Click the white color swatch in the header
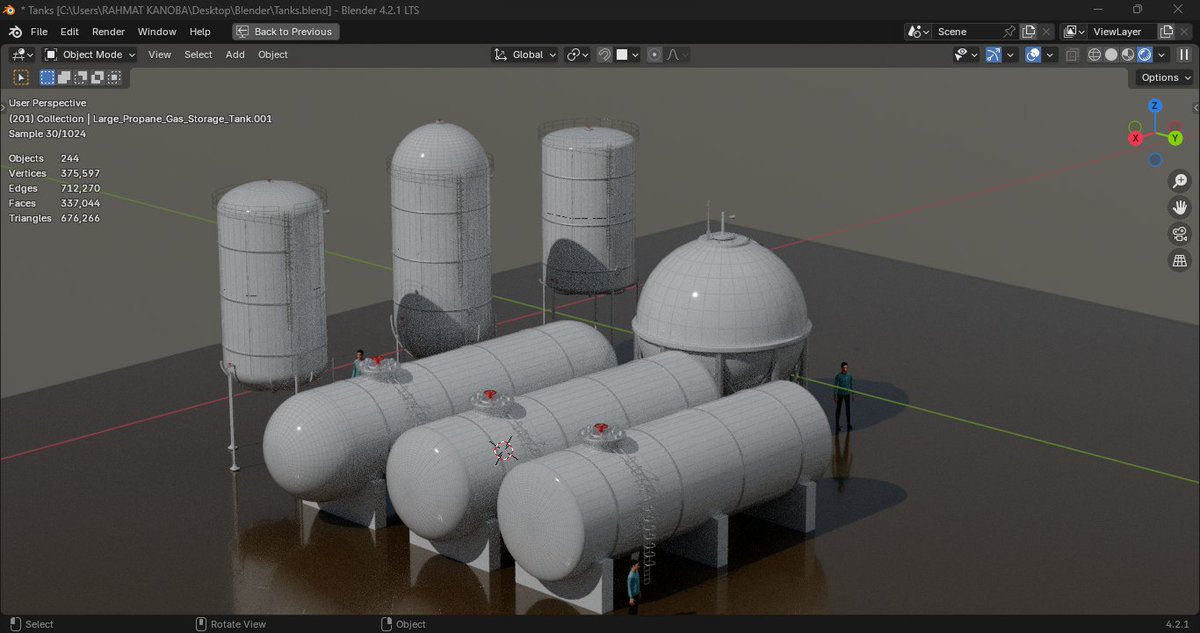1200x633 pixels. pos(622,55)
